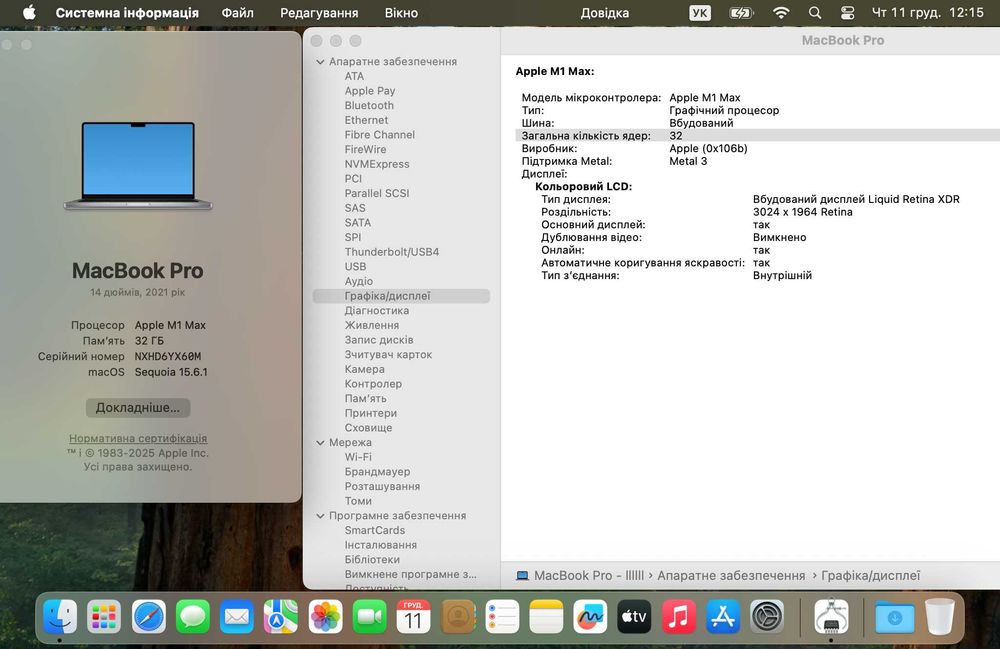Open Calendar showing 11 in Dock
This screenshot has height=649, width=1000.
(413, 616)
